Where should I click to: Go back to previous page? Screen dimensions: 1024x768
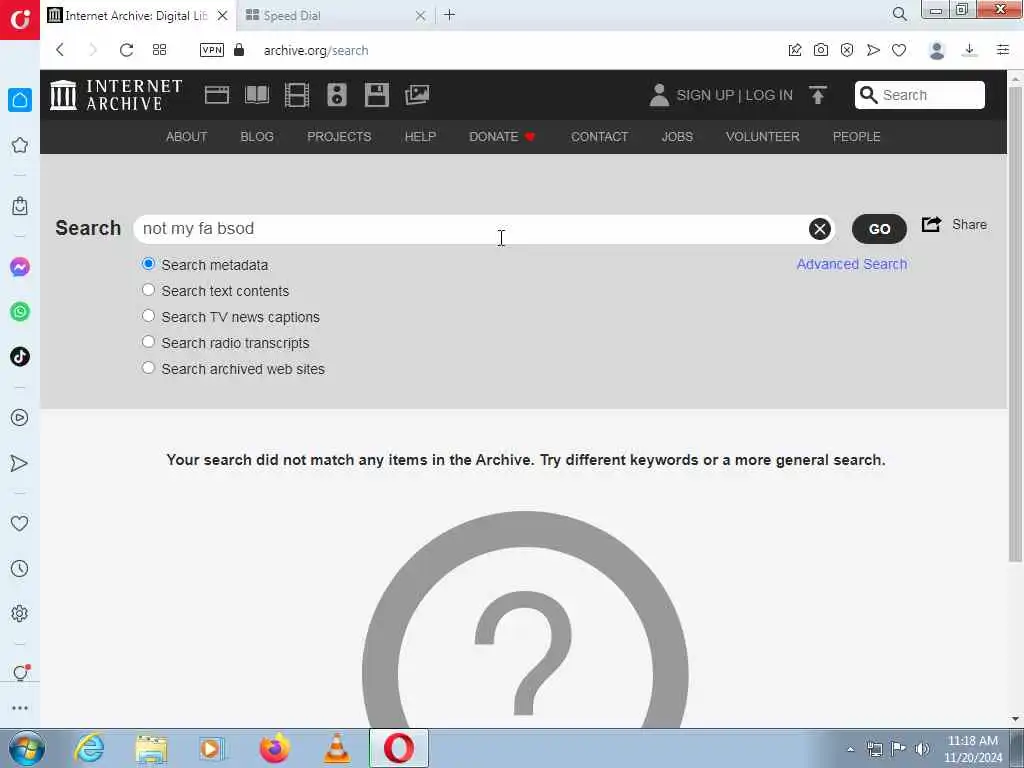(60, 50)
